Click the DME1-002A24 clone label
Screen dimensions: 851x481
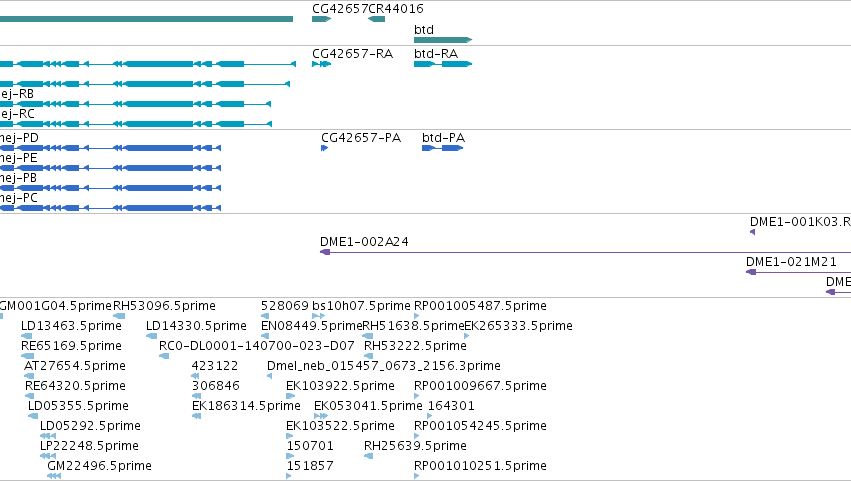click(x=364, y=242)
